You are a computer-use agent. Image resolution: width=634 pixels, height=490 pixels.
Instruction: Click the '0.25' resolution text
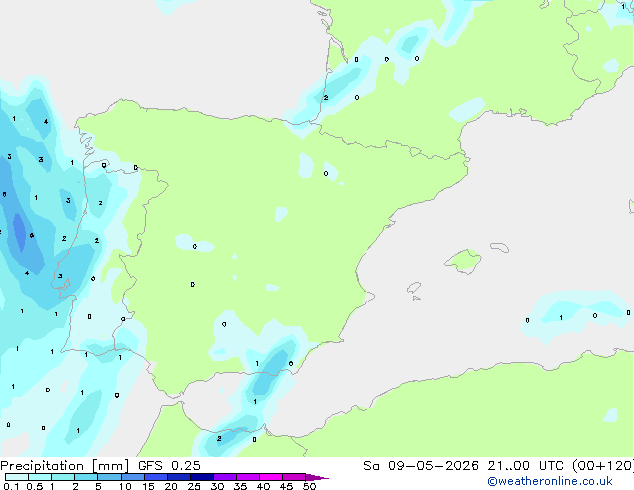186,466
